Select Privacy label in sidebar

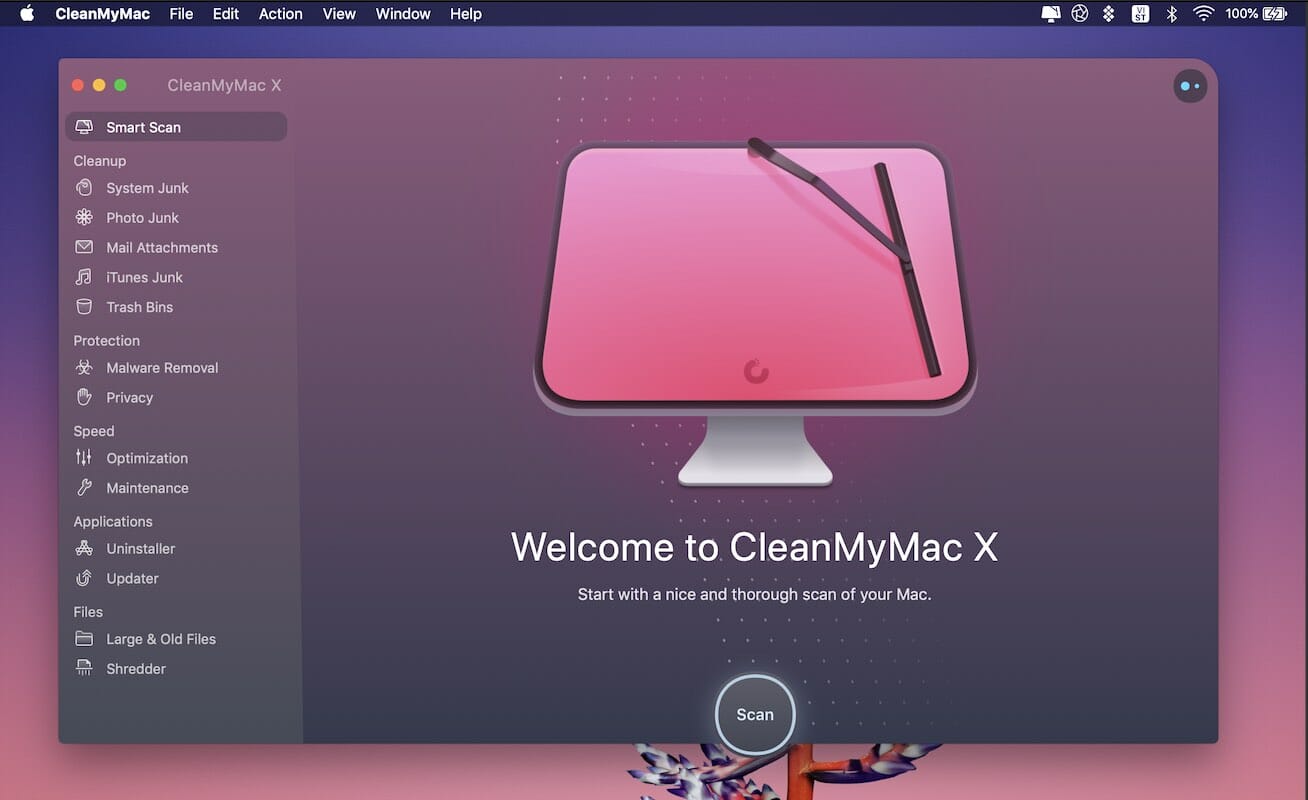[x=130, y=398]
